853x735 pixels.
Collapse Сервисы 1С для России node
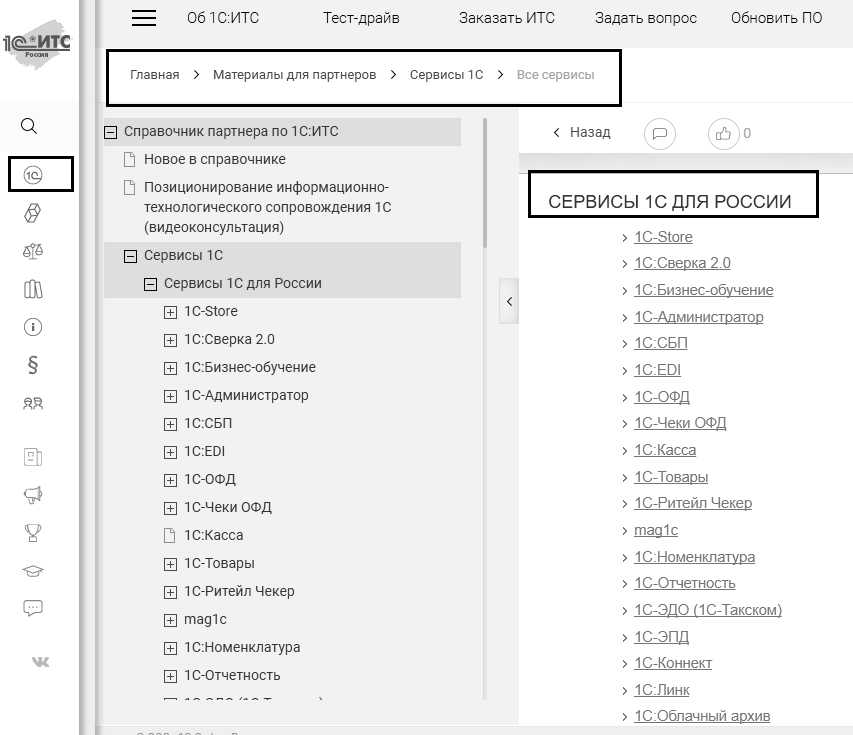click(x=151, y=284)
